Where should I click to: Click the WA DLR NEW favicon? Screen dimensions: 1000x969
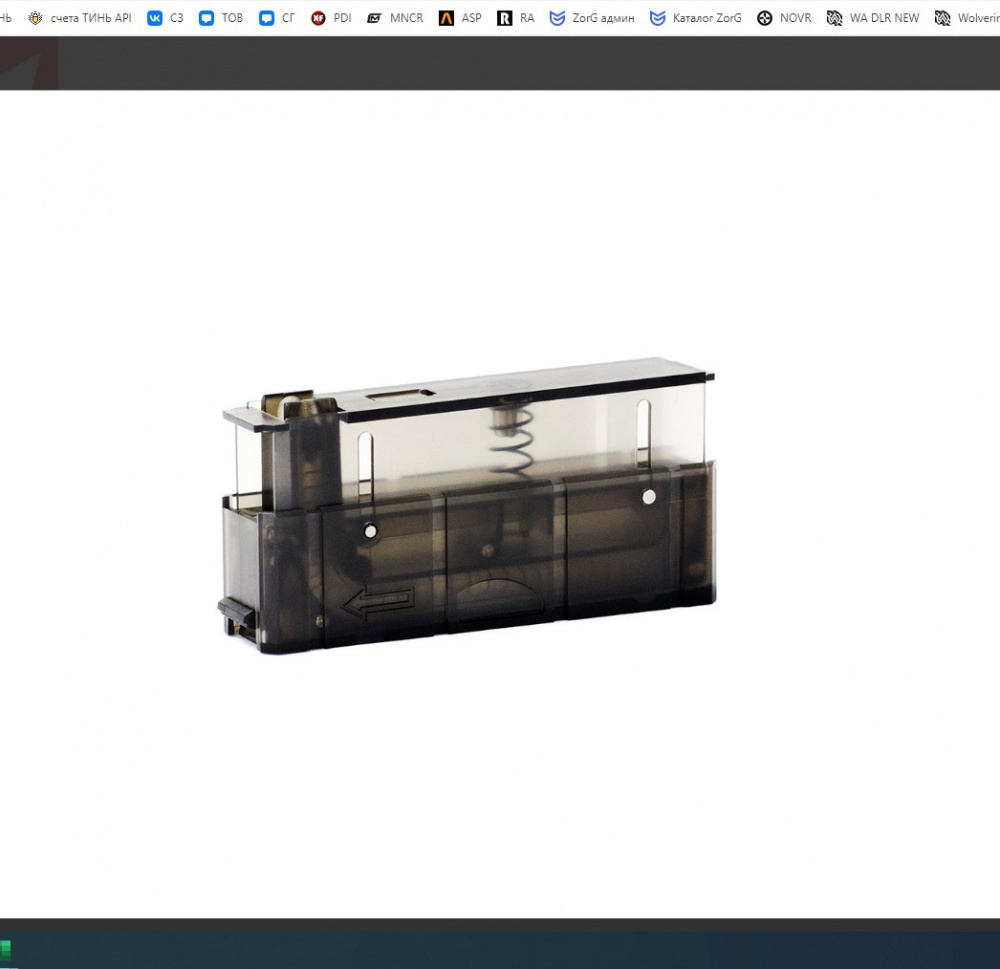(x=834, y=18)
